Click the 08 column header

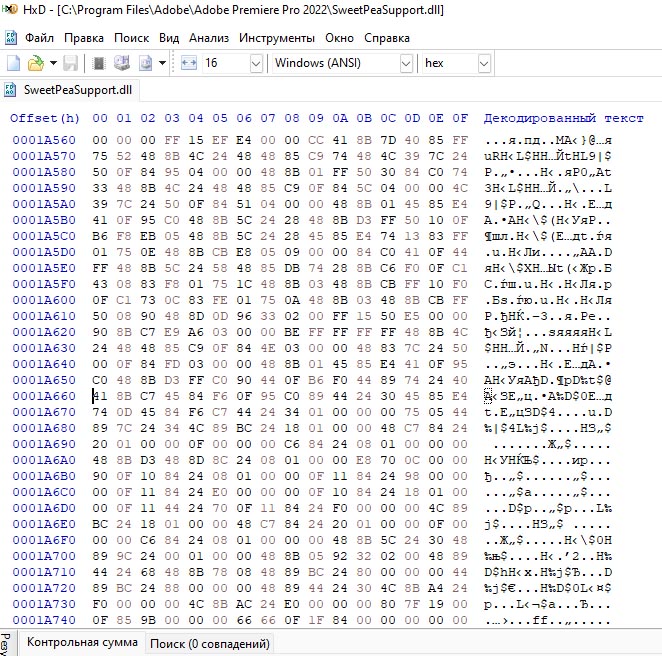[x=292, y=118]
